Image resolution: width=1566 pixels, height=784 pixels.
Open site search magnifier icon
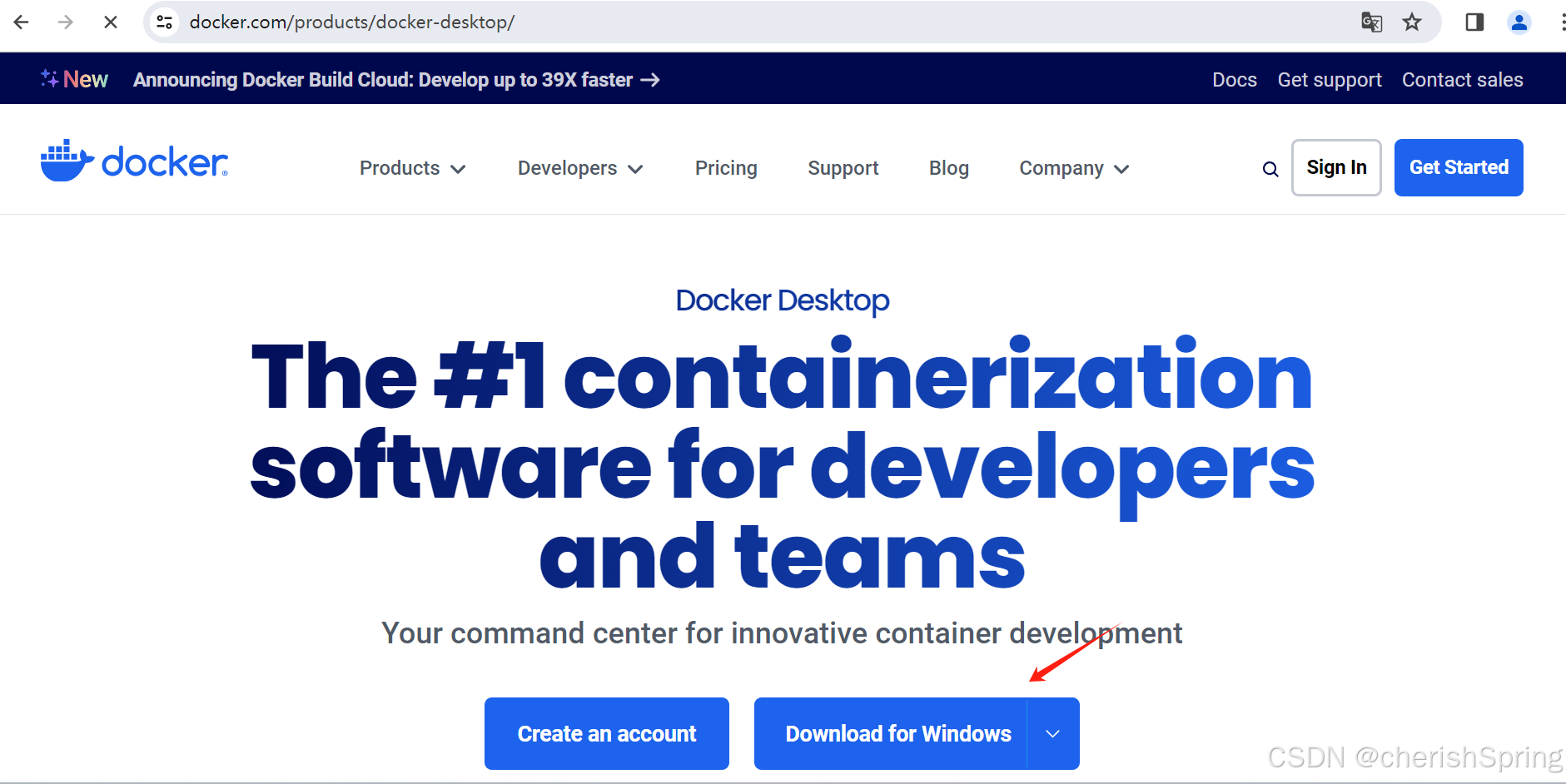(x=1270, y=169)
